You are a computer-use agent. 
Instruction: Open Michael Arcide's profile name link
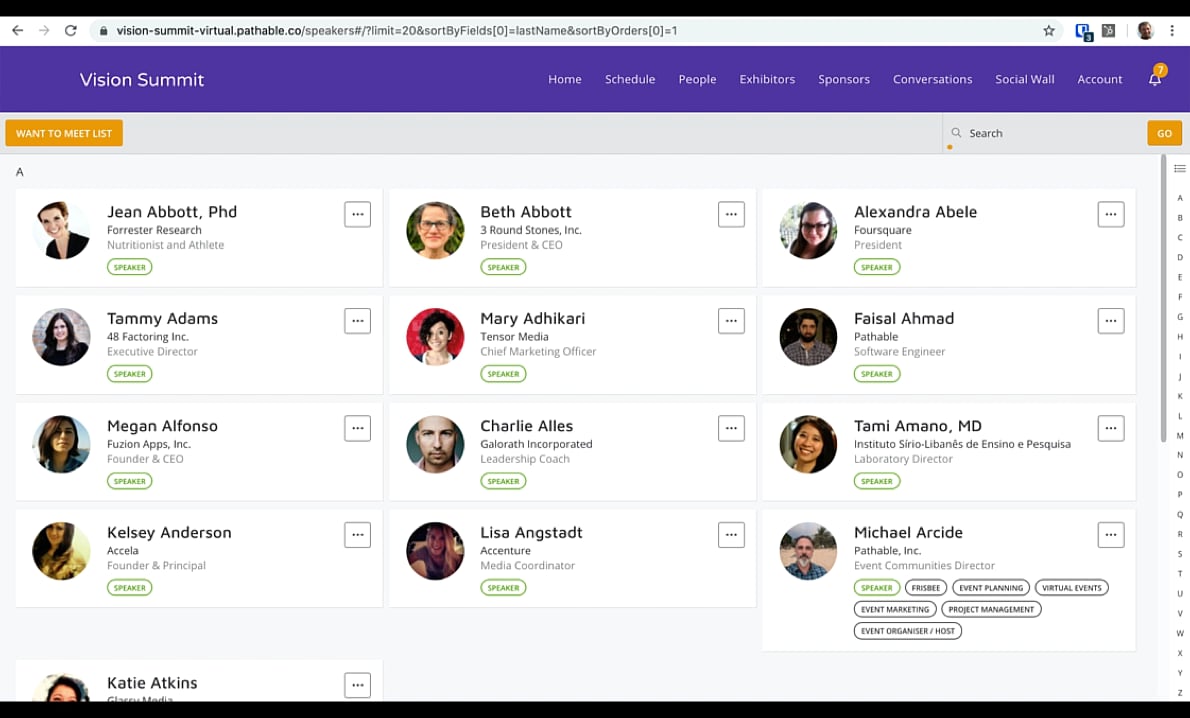point(908,532)
